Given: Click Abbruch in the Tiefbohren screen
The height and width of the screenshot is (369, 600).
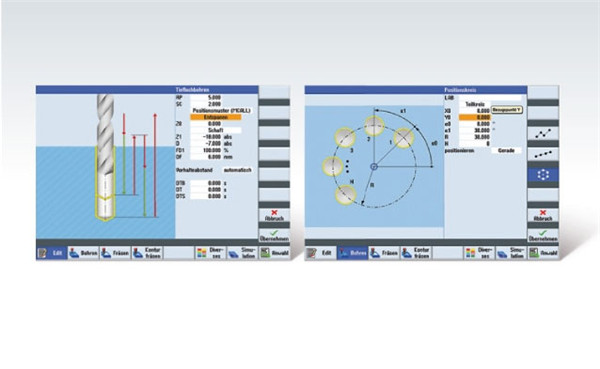Looking at the screenshot, I should (274, 215).
